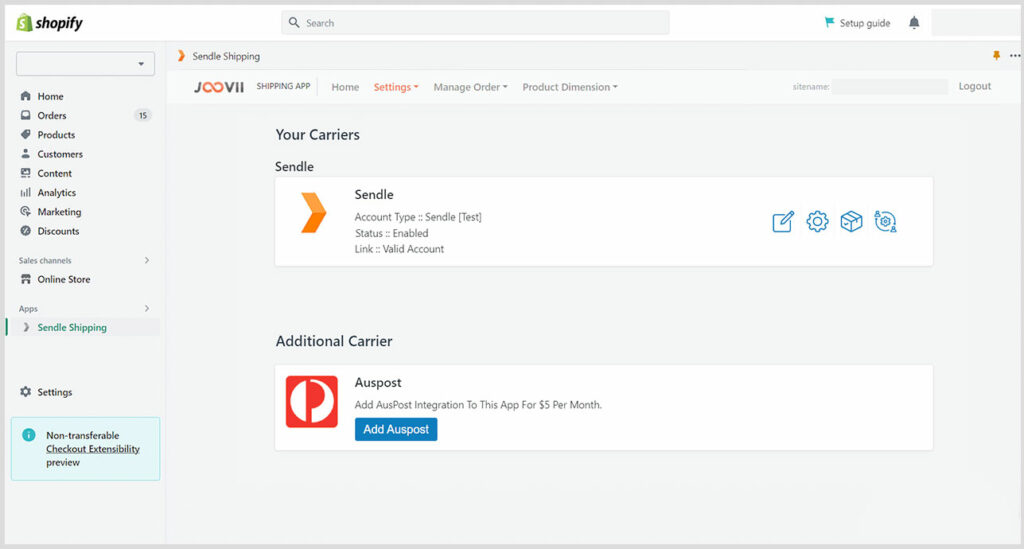Expand the Sales channels chevron

pos(147,260)
